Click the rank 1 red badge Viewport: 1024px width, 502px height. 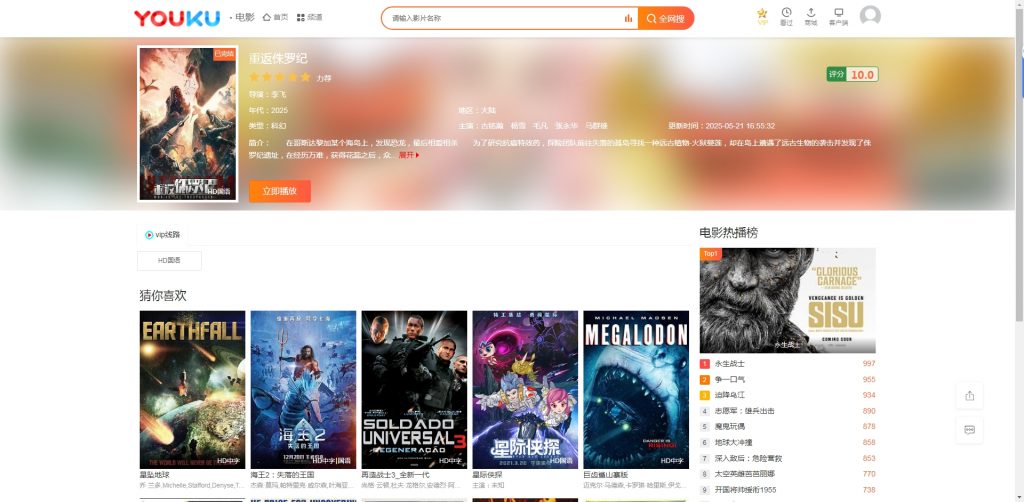coord(705,364)
